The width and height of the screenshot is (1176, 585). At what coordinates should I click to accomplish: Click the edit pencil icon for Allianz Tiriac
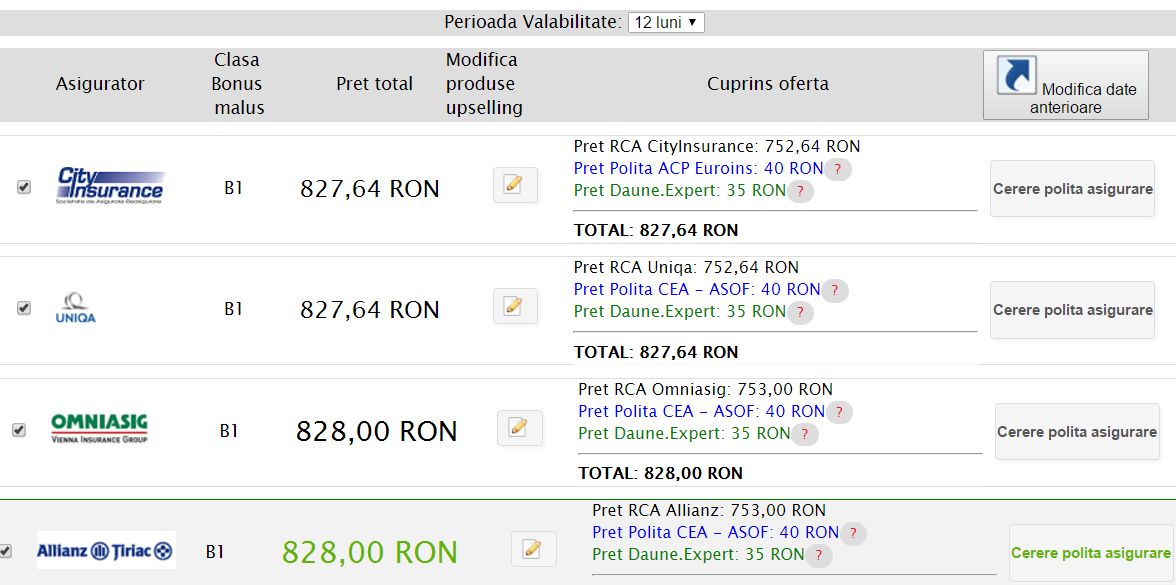pyautogui.click(x=533, y=549)
